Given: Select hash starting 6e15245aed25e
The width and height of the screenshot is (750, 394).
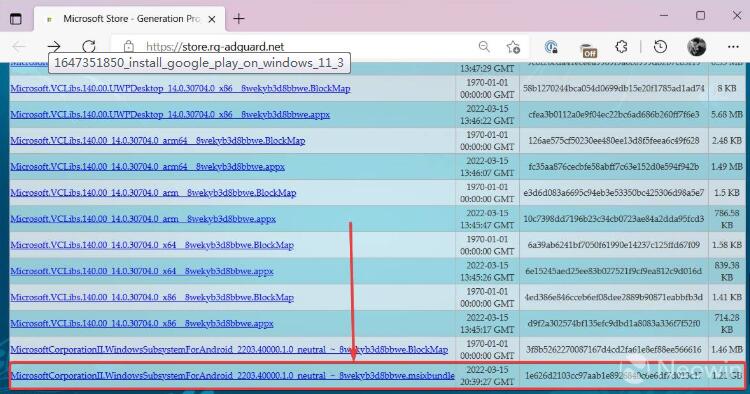Looking at the screenshot, I should point(614,271).
